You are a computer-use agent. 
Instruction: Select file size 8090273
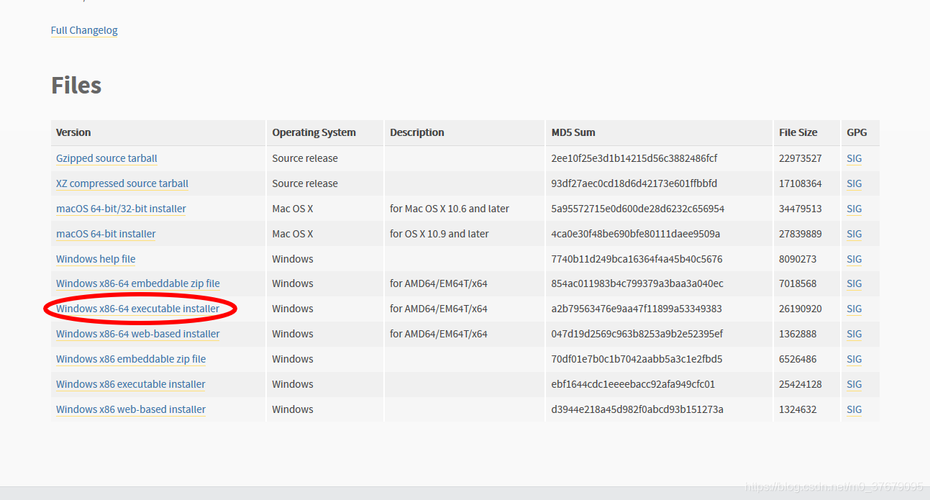(798, 259)
